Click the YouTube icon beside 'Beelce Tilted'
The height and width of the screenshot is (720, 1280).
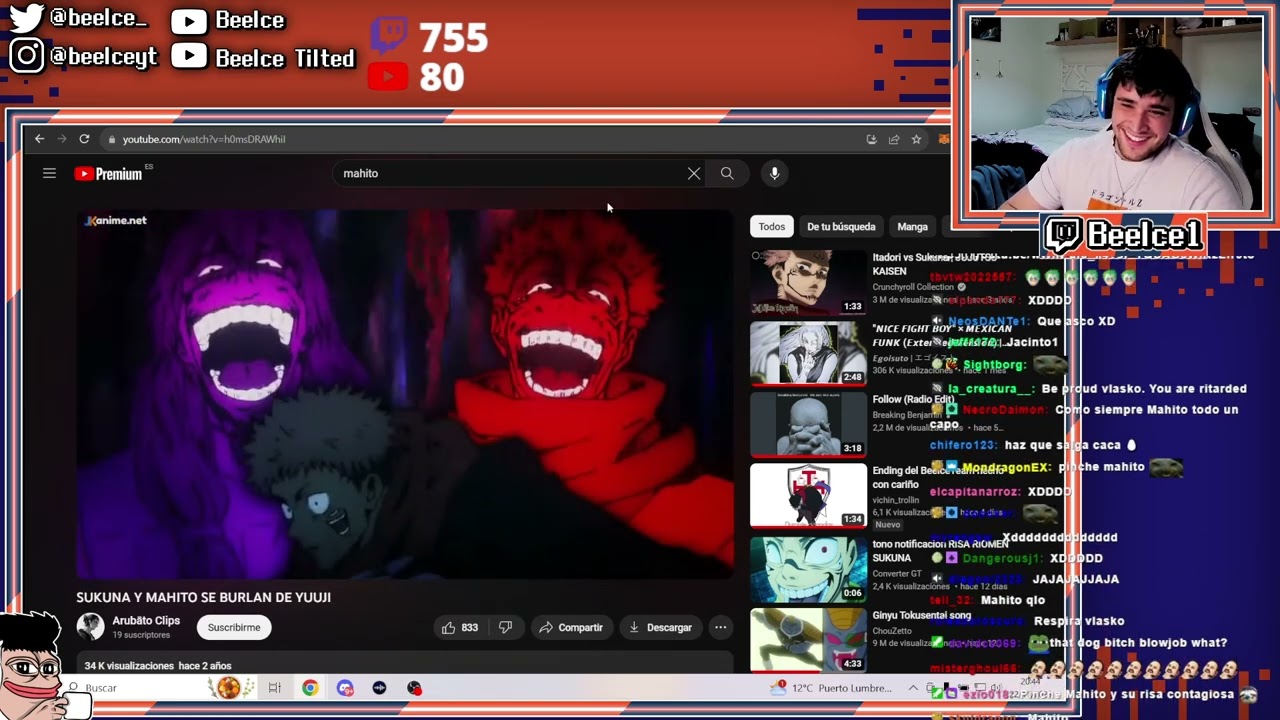tap(188, 57)
